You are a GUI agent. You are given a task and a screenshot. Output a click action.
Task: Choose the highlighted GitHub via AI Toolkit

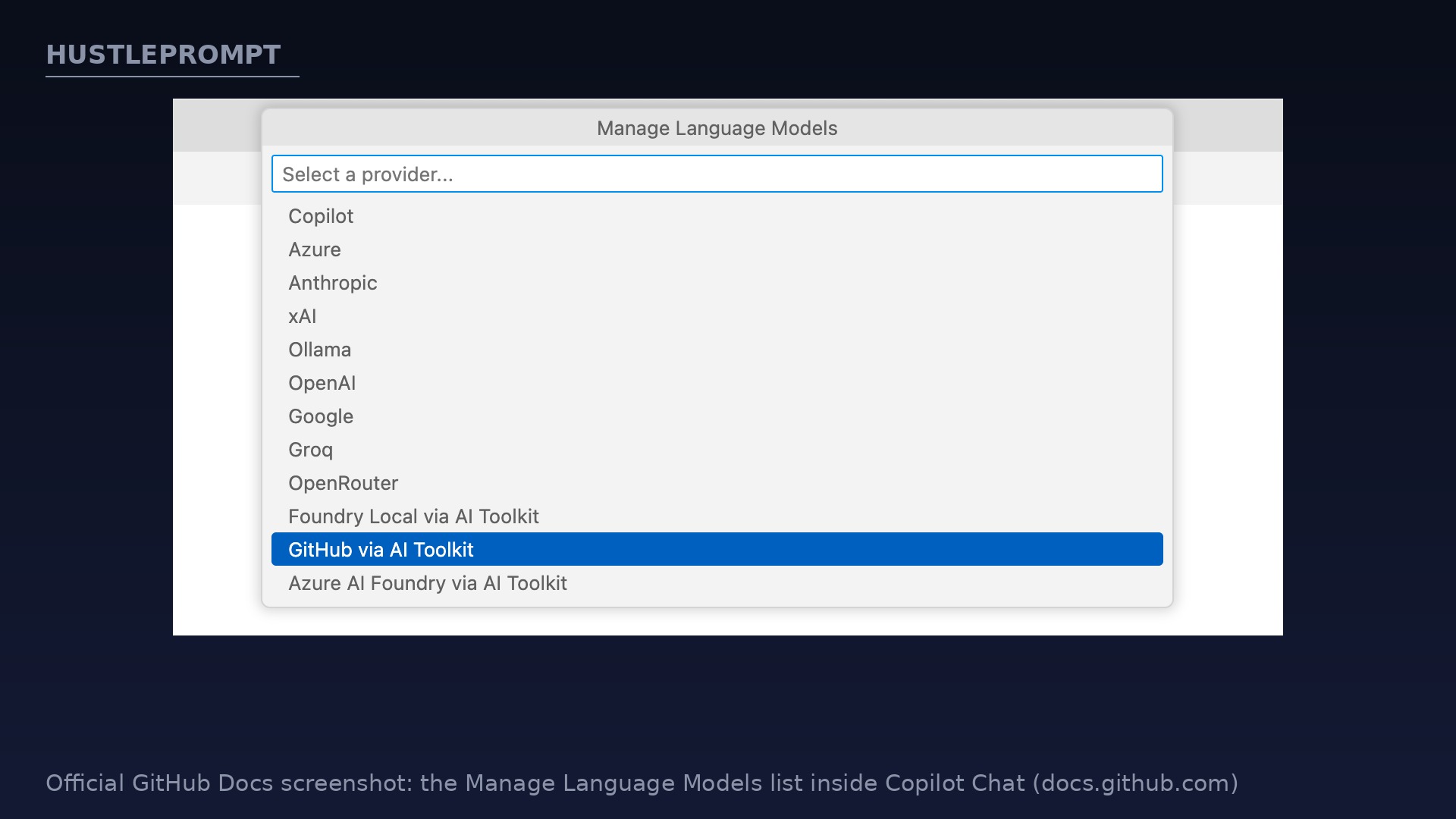coord(717,549)
